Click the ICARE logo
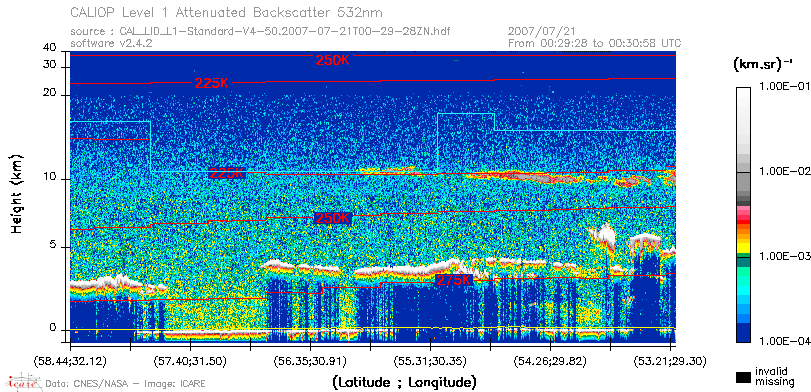 point(23,382)
